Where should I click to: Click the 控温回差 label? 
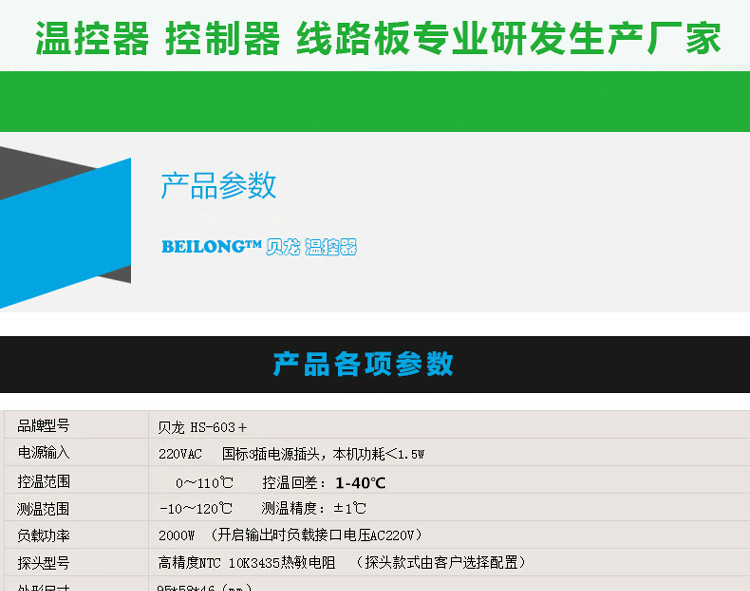294,483
